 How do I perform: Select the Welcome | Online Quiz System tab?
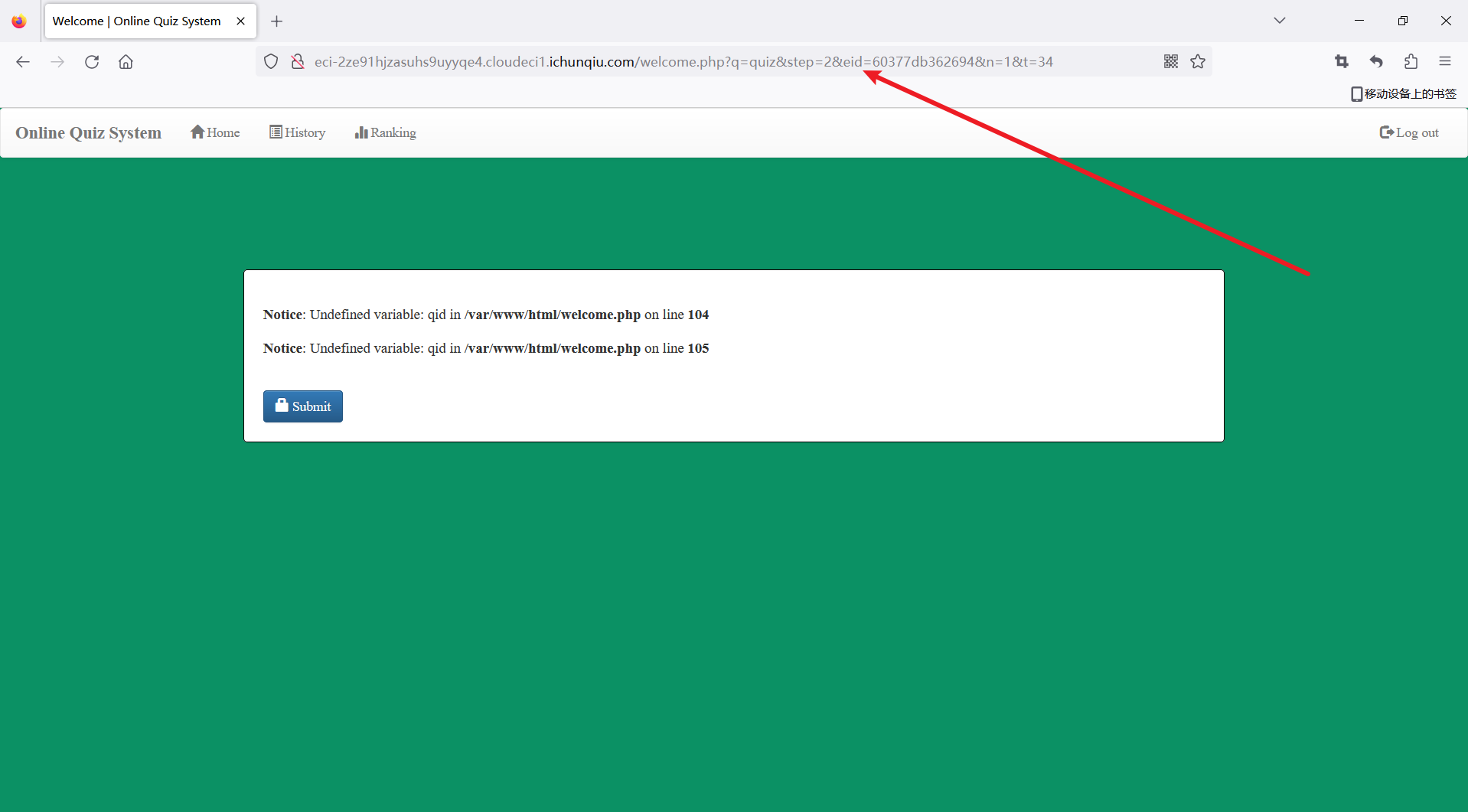(x=151, y=21)
